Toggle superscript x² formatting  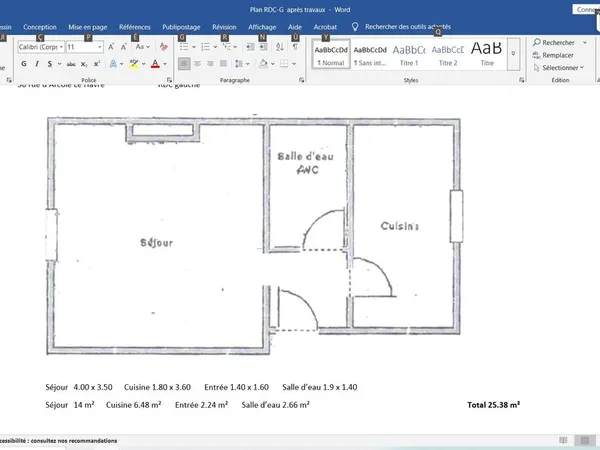coord(97,64)
